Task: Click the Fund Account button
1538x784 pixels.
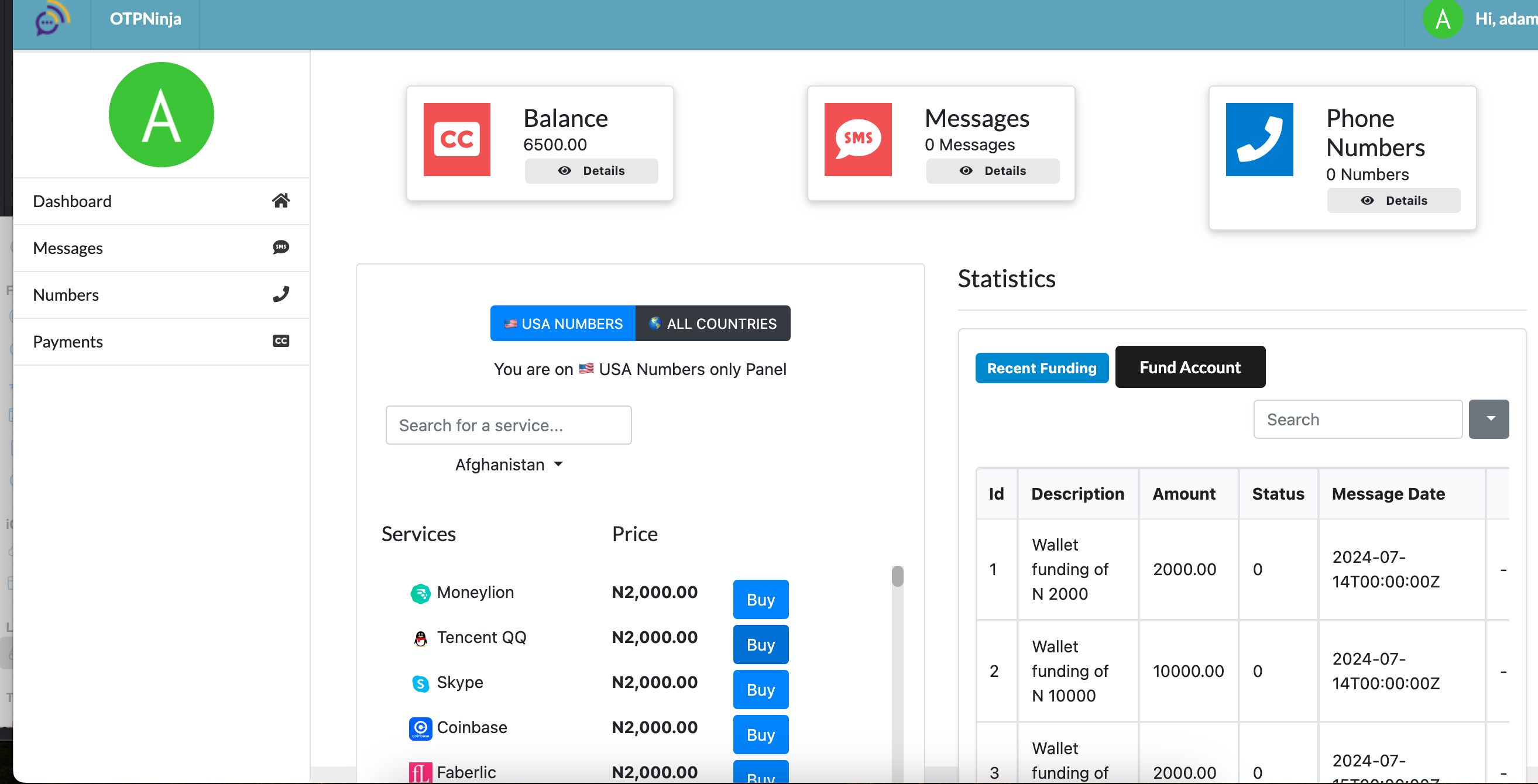Action: pyautogui.click(x=1190, y=367)
